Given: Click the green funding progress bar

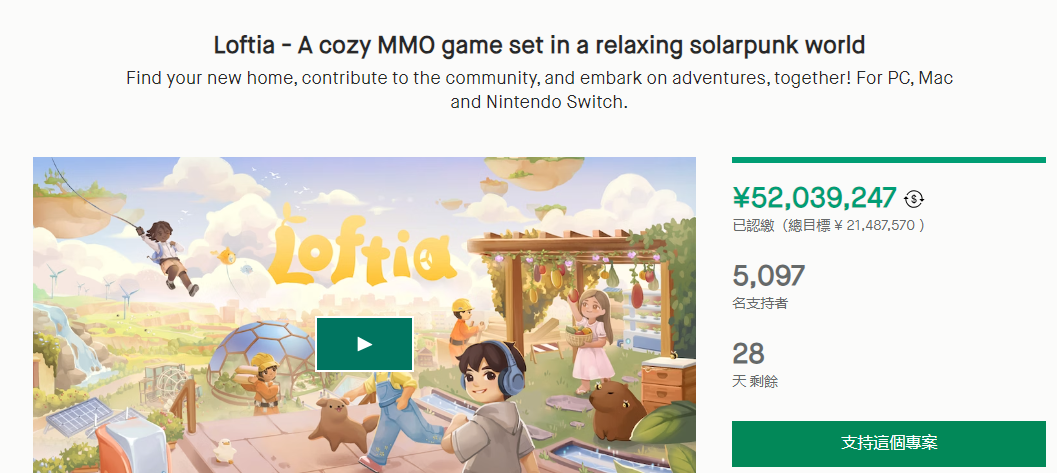Looking at the screenshot, I should pos(888,160).
